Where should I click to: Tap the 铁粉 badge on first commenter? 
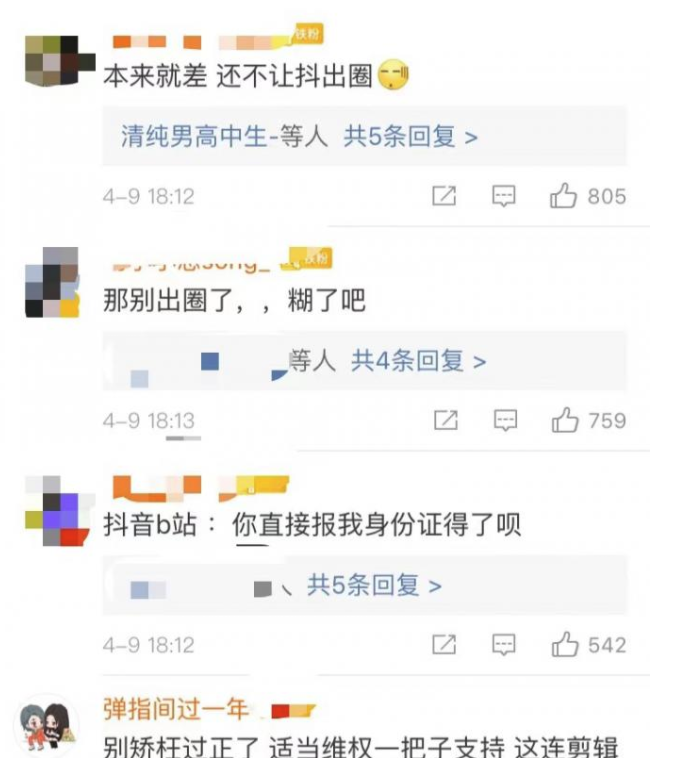tap(306, 34)
